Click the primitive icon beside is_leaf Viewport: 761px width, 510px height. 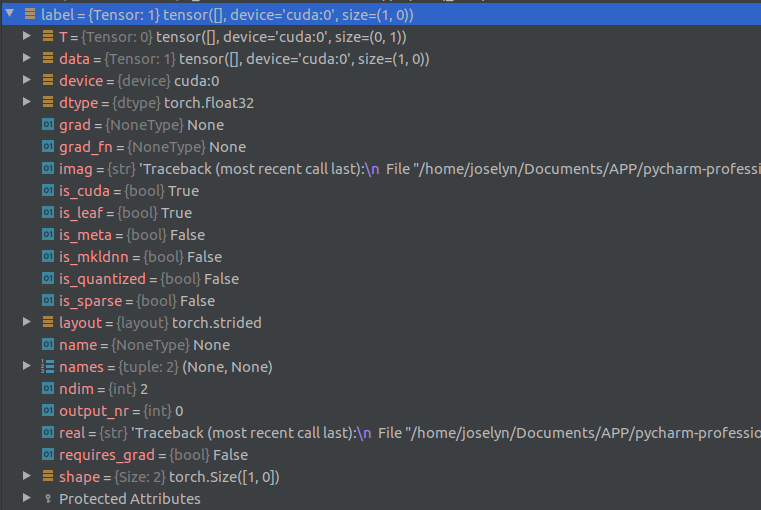48,212
